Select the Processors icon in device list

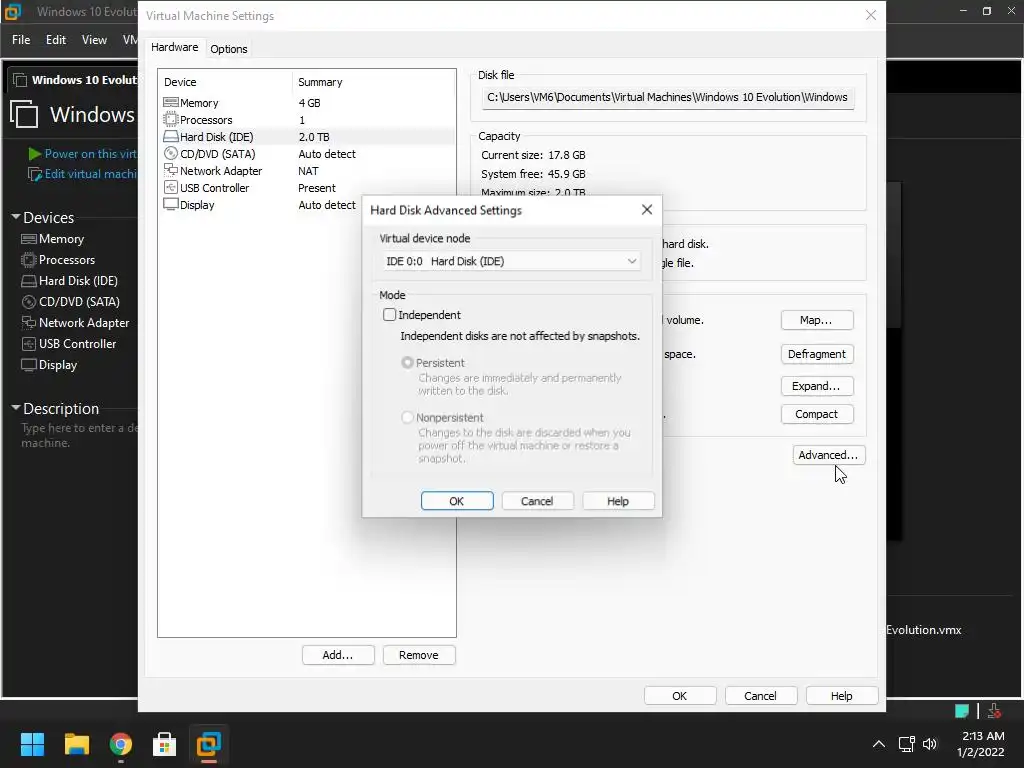[x=170, y=120]
